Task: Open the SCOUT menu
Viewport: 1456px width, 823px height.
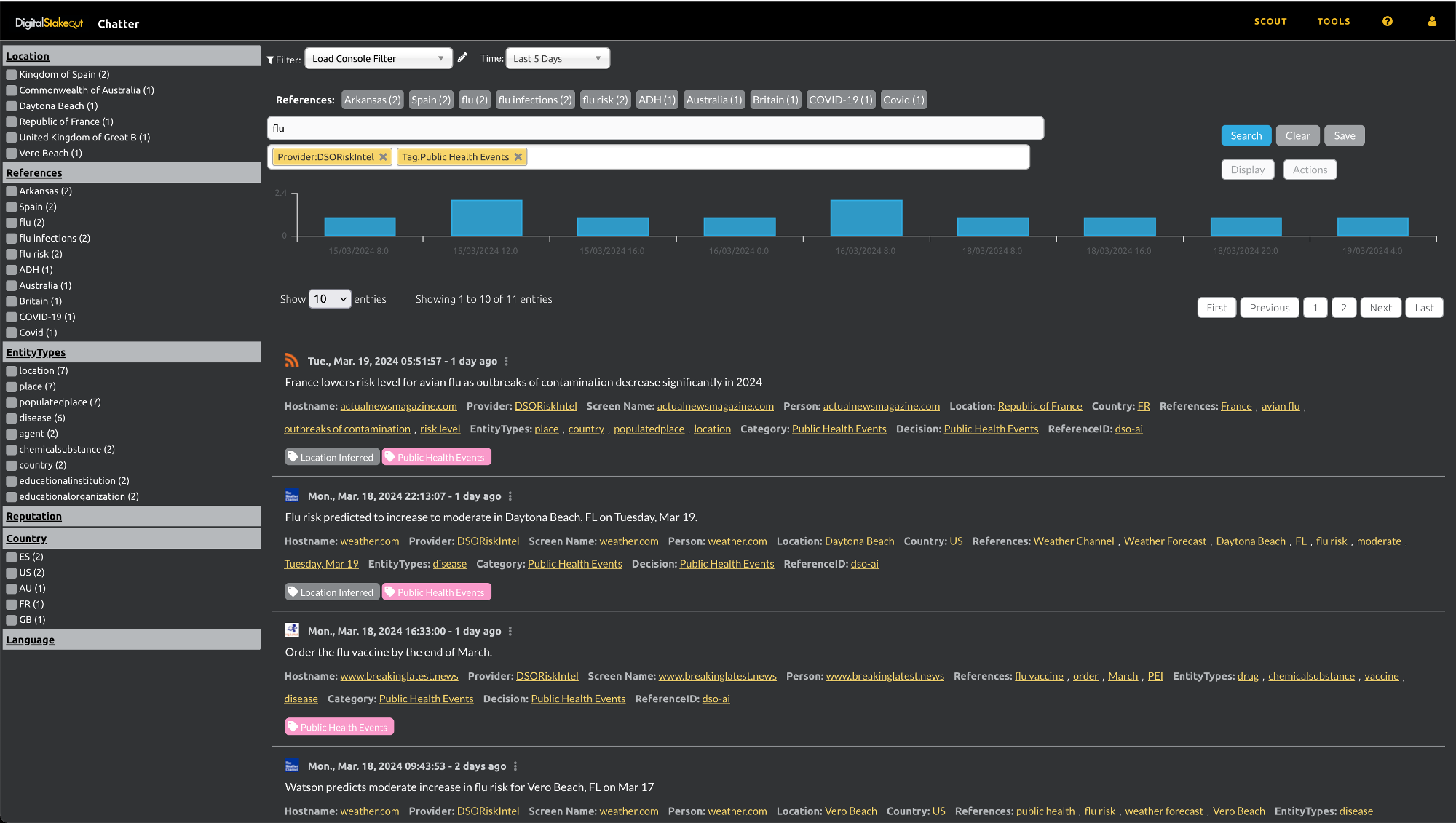Action: [1270, 22]
